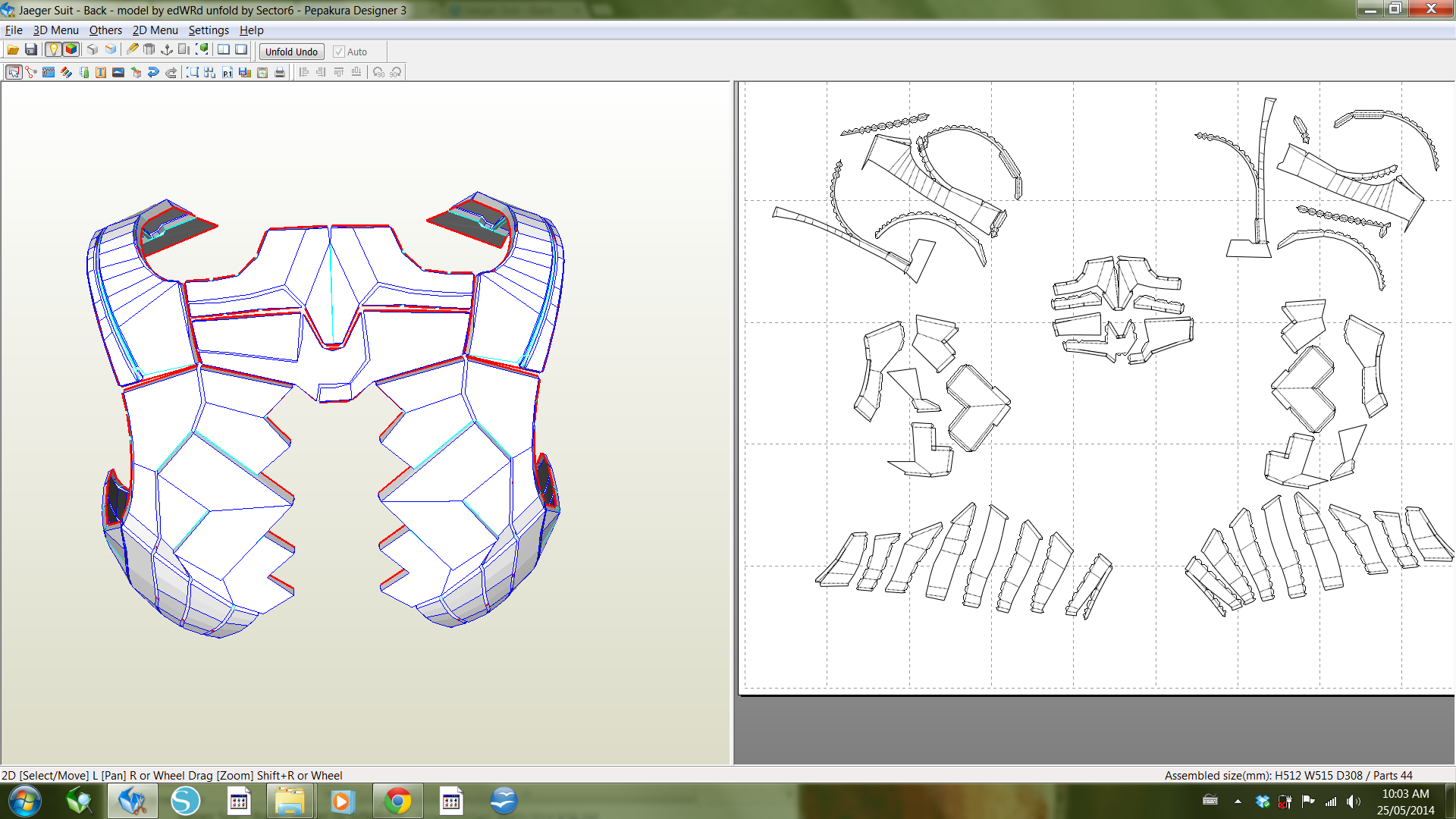Open the File menu

14,30
